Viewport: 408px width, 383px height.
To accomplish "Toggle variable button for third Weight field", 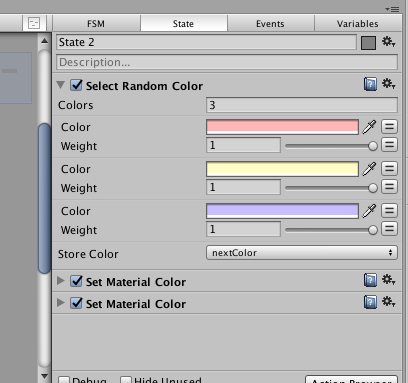I will [x=389, y=229].
